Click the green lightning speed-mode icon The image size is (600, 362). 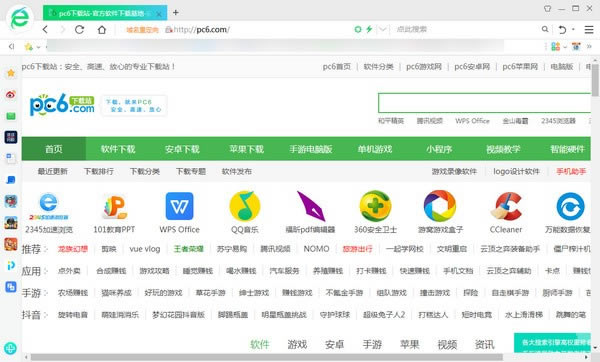point(369,29)
